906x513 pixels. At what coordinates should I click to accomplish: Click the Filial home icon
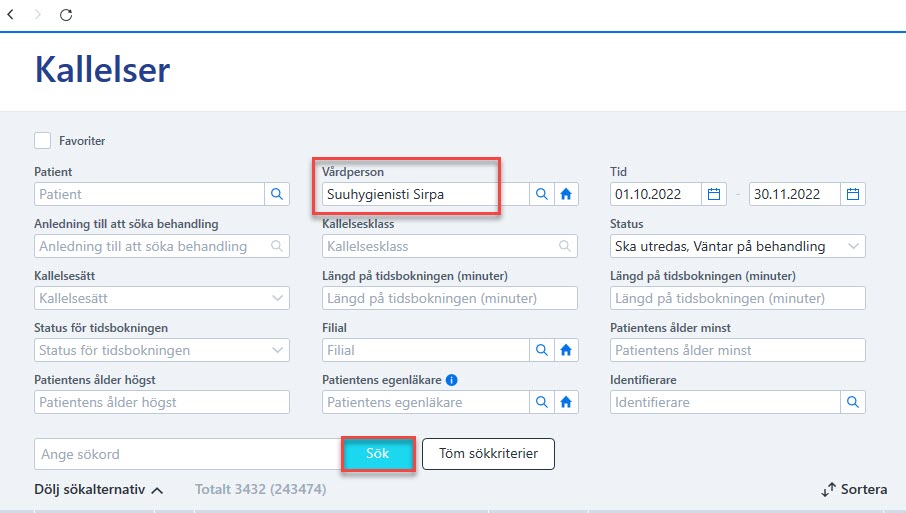[566, 350]
